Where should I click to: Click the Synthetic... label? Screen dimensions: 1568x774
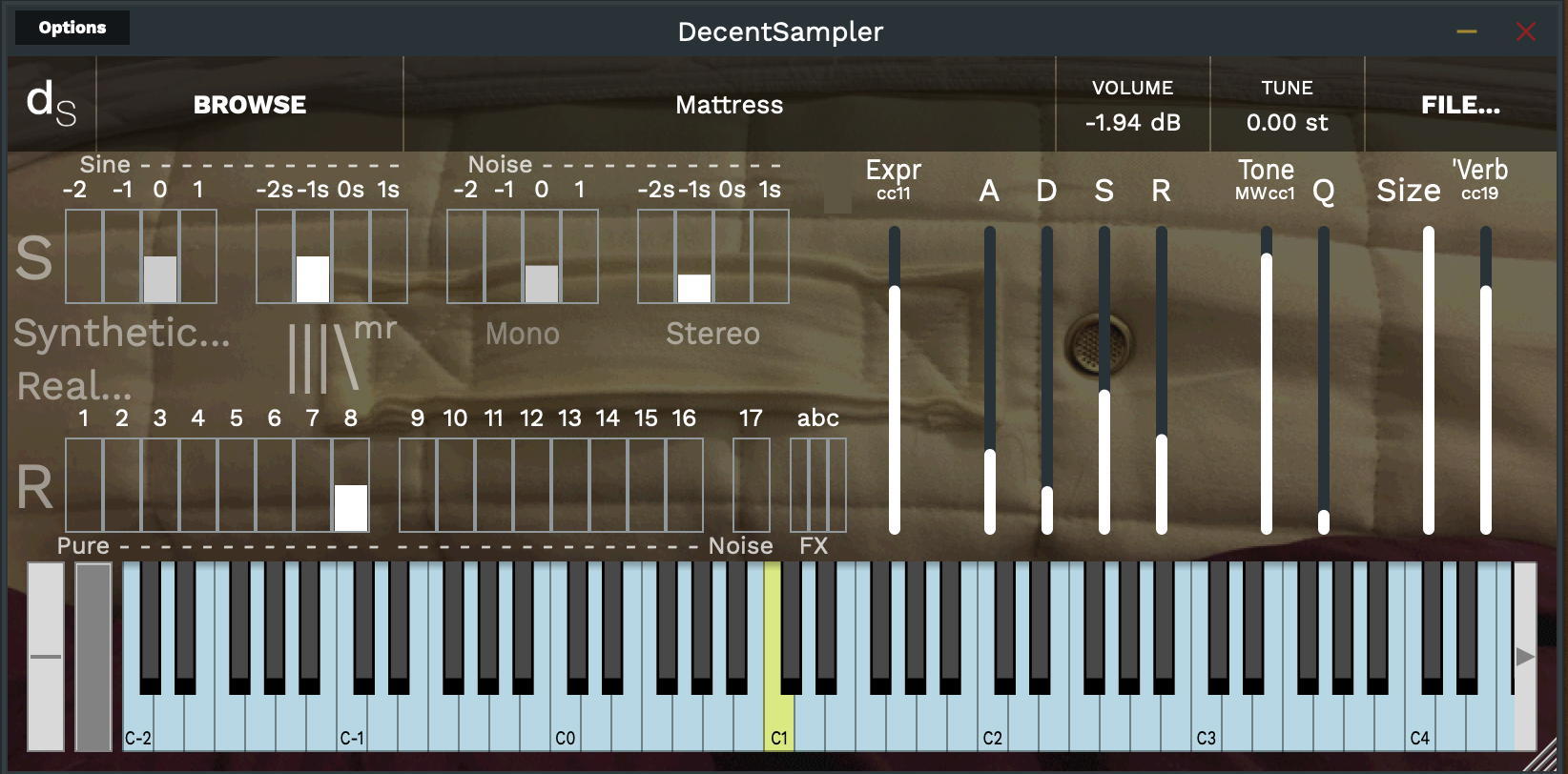click(x=122, y=334)
